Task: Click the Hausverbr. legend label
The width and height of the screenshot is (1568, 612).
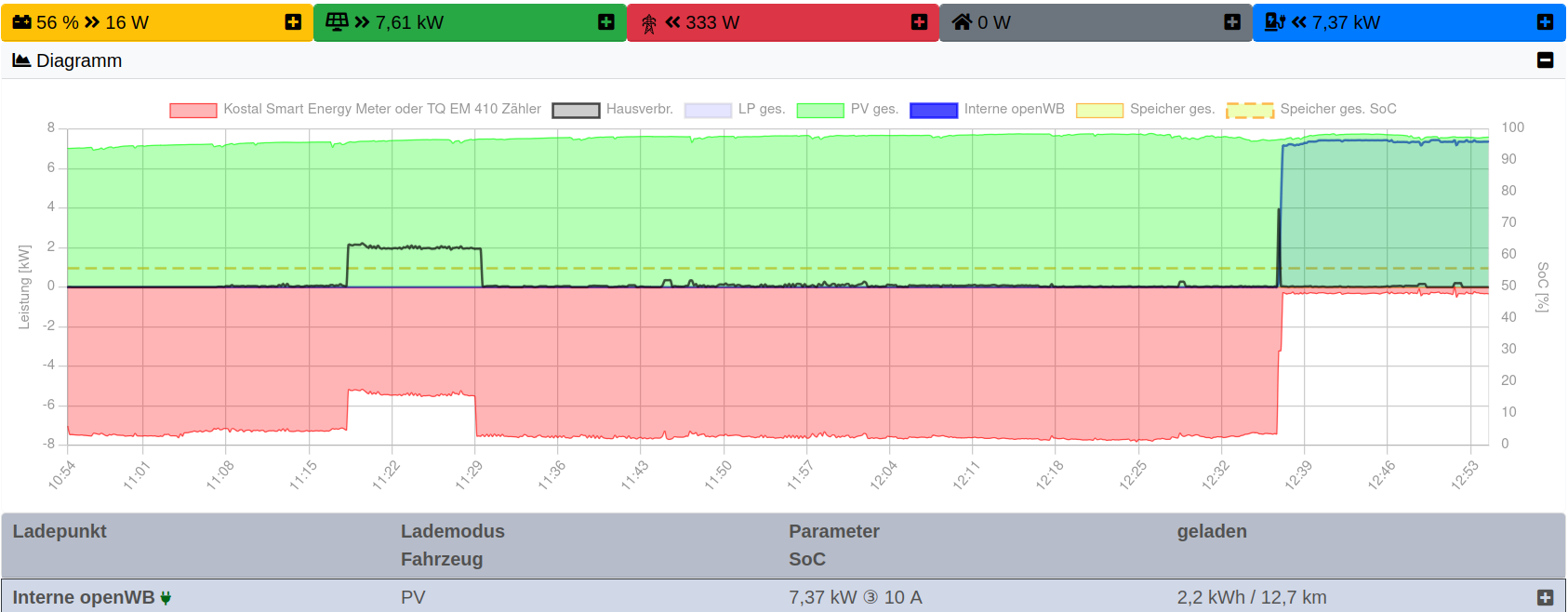Action: coord(640,109)
